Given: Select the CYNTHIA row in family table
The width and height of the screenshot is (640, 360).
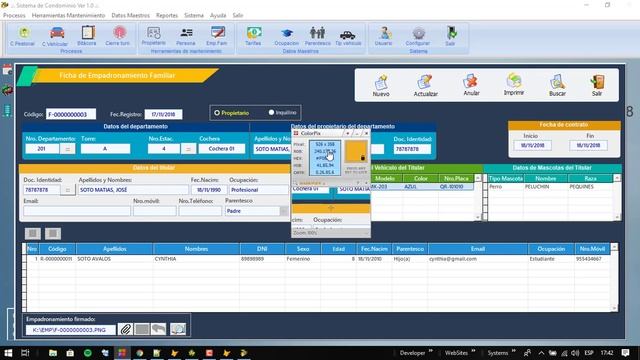Looking at the screenshot, I should pos(318,259).
